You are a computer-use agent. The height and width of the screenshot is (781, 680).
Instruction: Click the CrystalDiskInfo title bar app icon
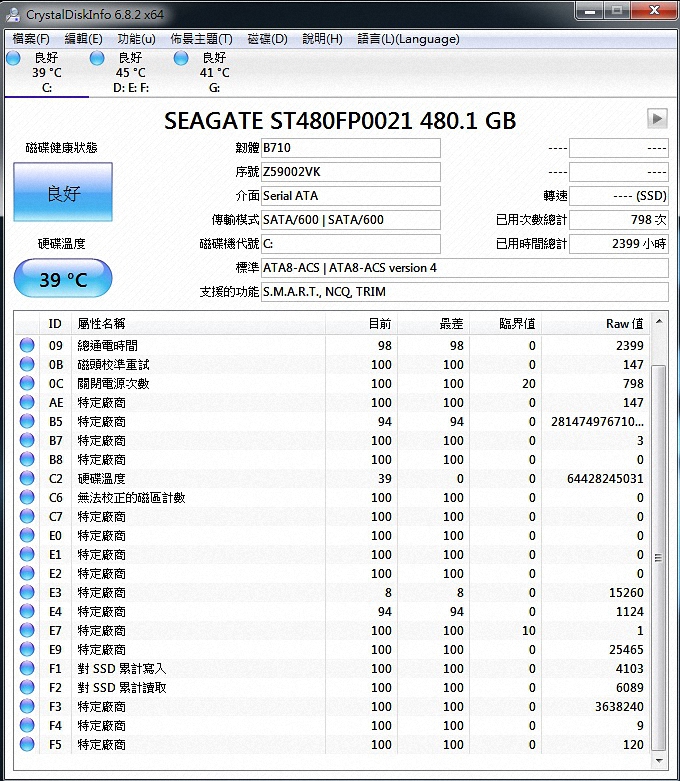(13, 14)
